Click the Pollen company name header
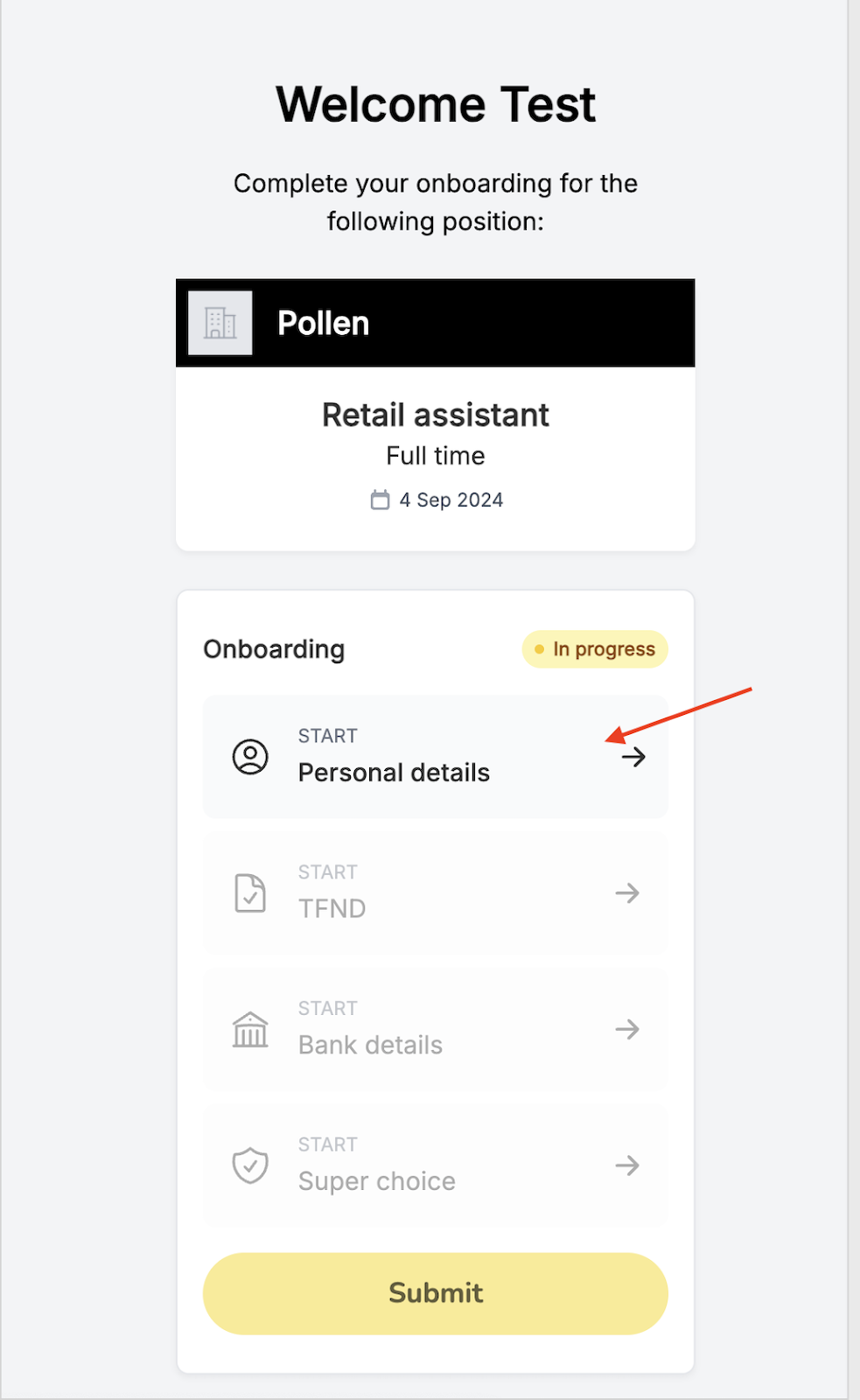 tap(324, 323)
